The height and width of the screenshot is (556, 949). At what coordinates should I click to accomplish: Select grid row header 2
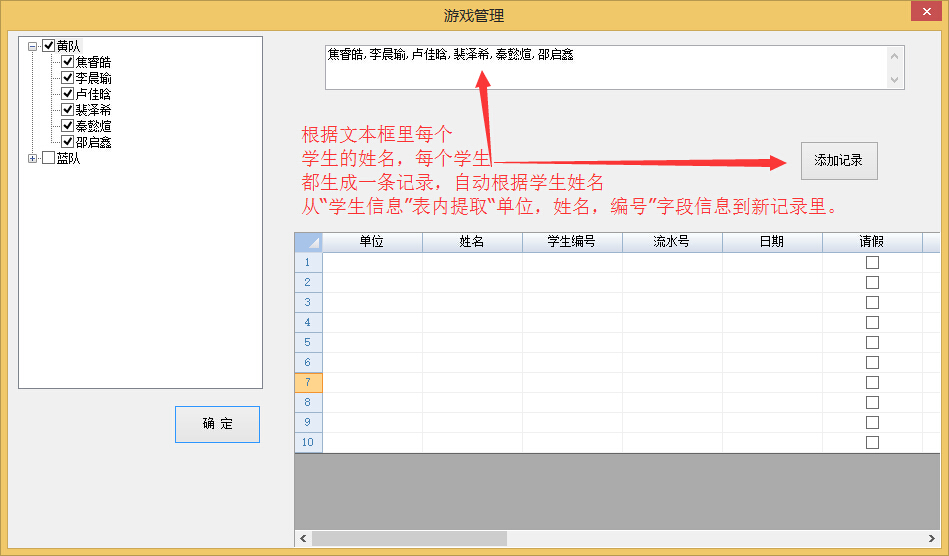tap(309, 283)
